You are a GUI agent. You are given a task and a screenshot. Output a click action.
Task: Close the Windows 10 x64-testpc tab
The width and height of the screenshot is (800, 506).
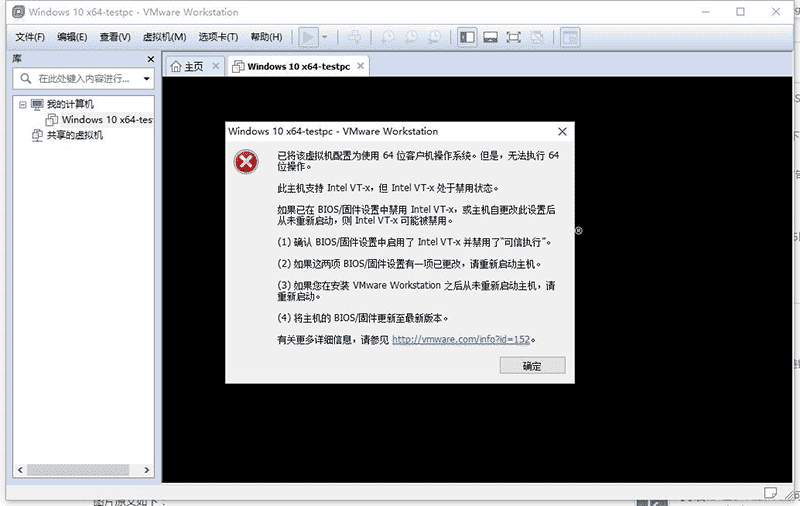[361, 66]
